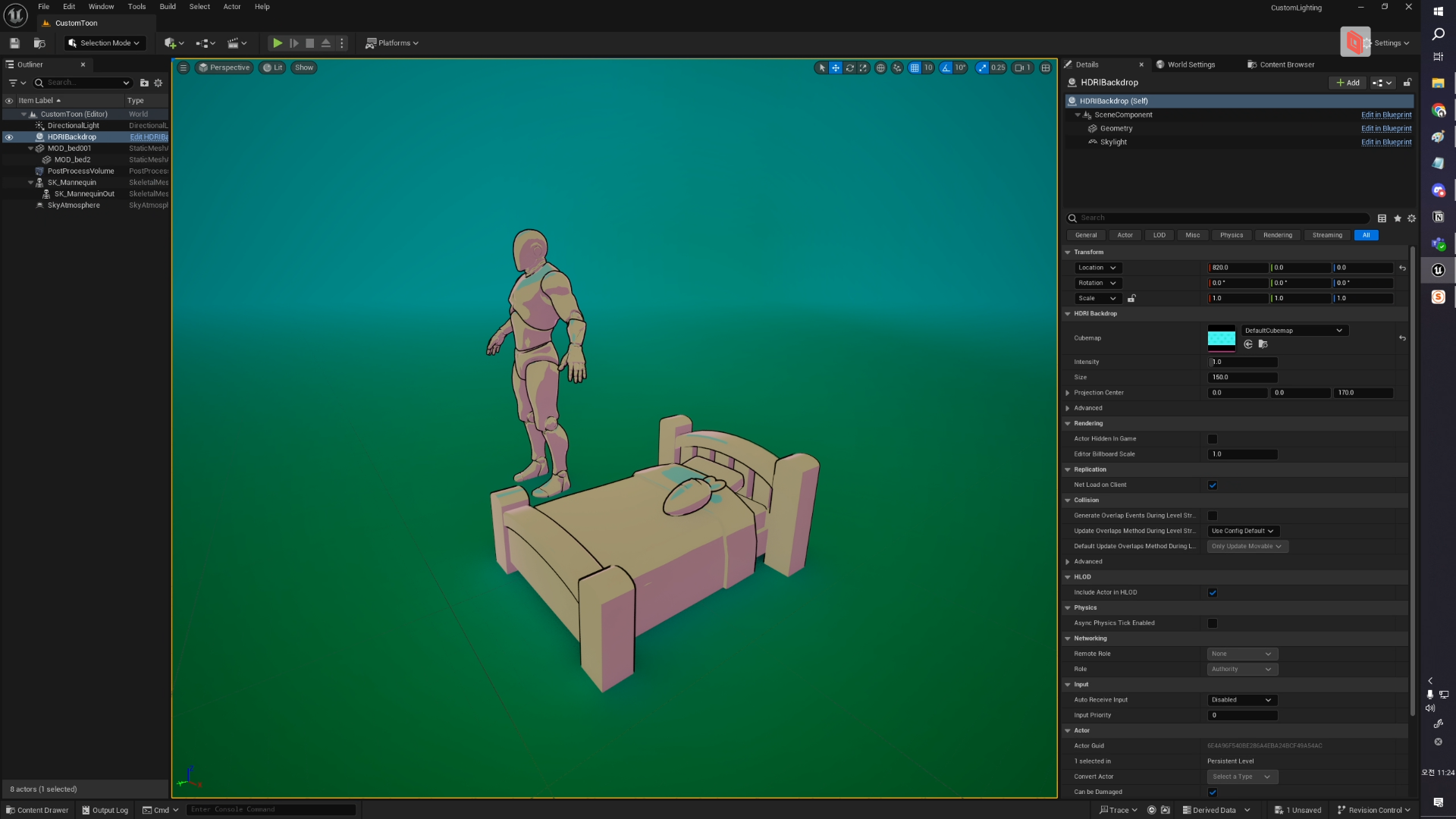Expand the Projection Center property
Image resolution: width=1456 pixels, height=819 pixels.
(x=1068, y=393)
